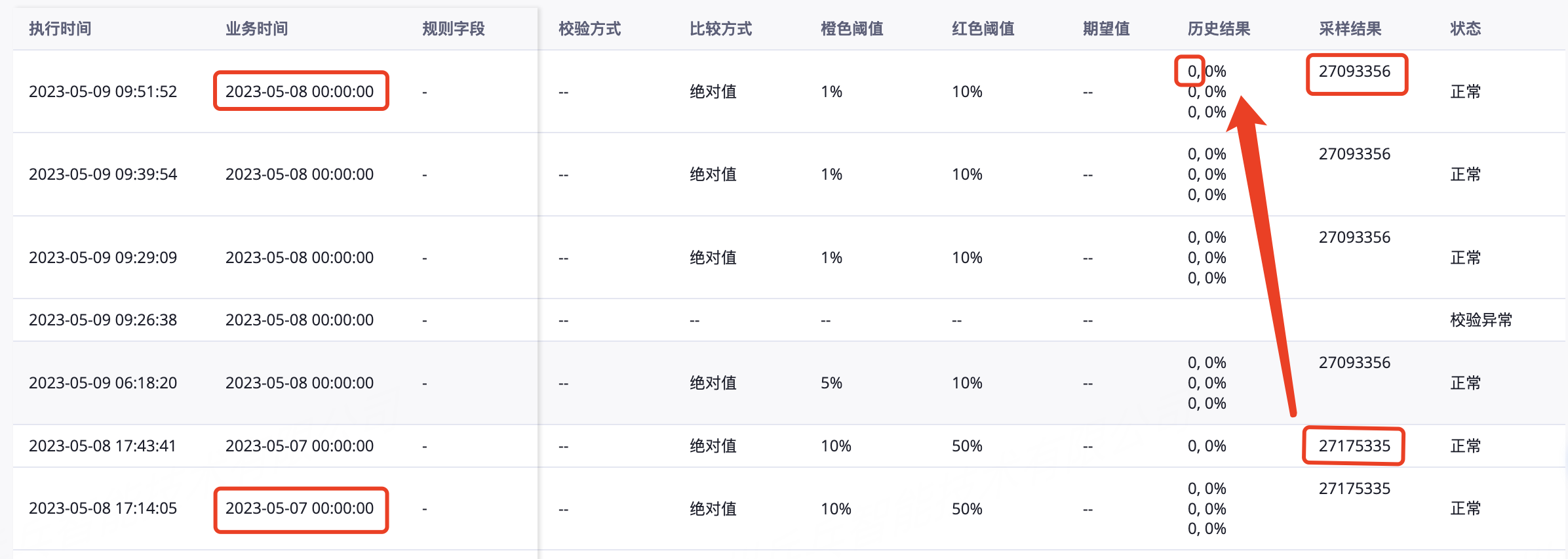Click 绝对值 in the 09:39:54 row
1568x559 pixels.
(x=713, y=175)
